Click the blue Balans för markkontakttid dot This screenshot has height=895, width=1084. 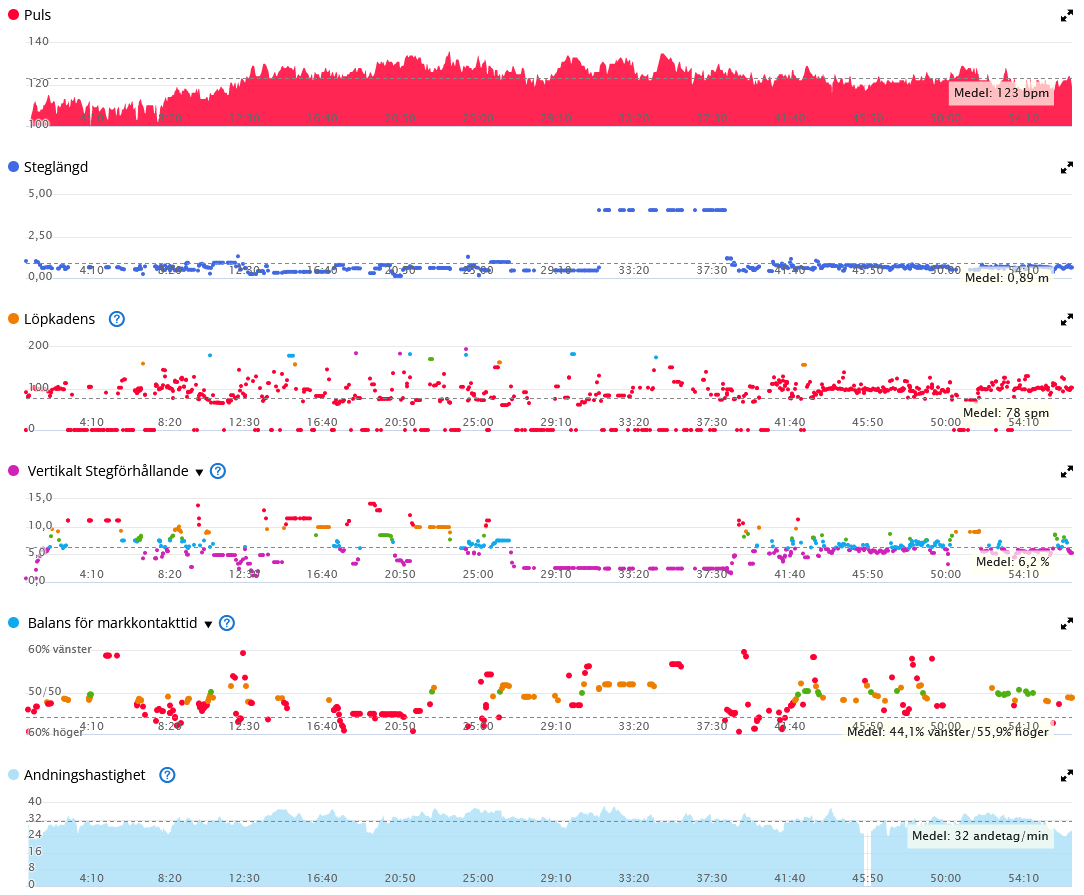tap(13, 623)
